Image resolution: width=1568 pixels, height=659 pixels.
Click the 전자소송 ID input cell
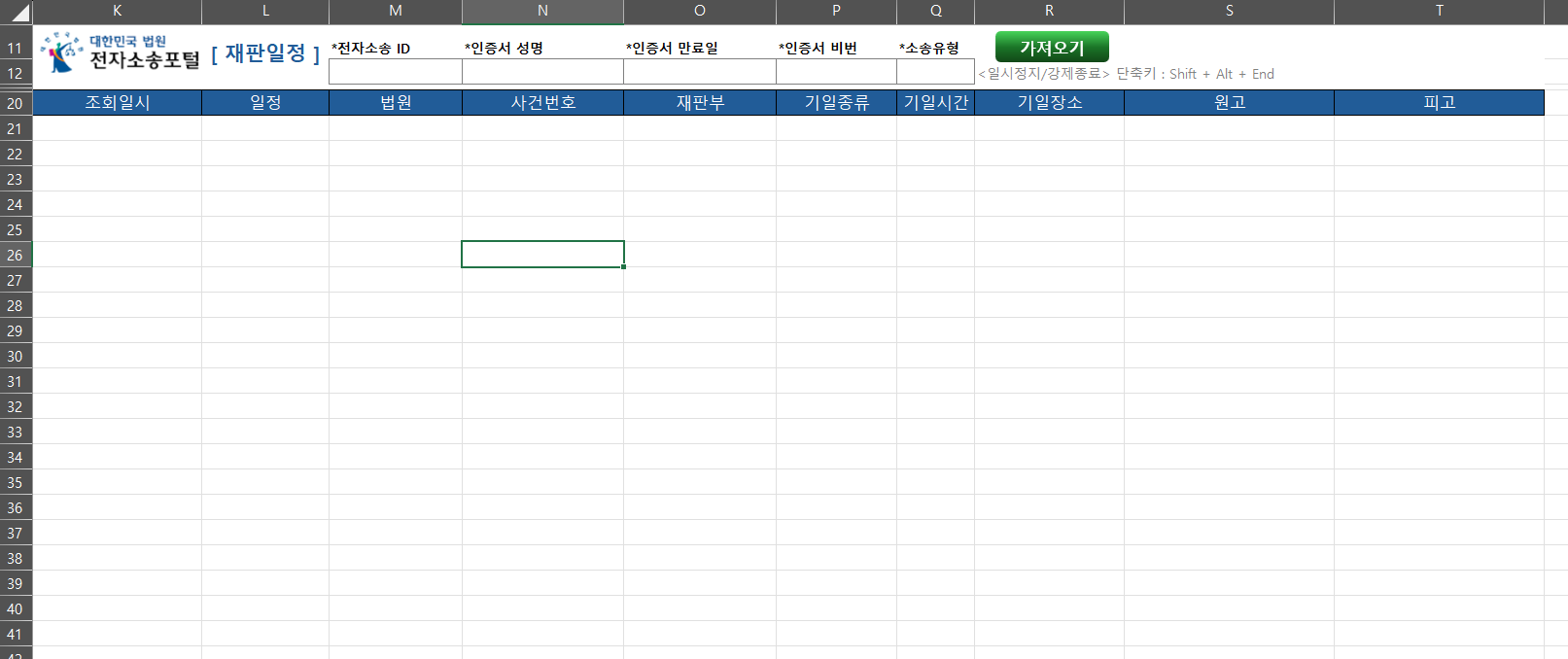coord(395,73)
